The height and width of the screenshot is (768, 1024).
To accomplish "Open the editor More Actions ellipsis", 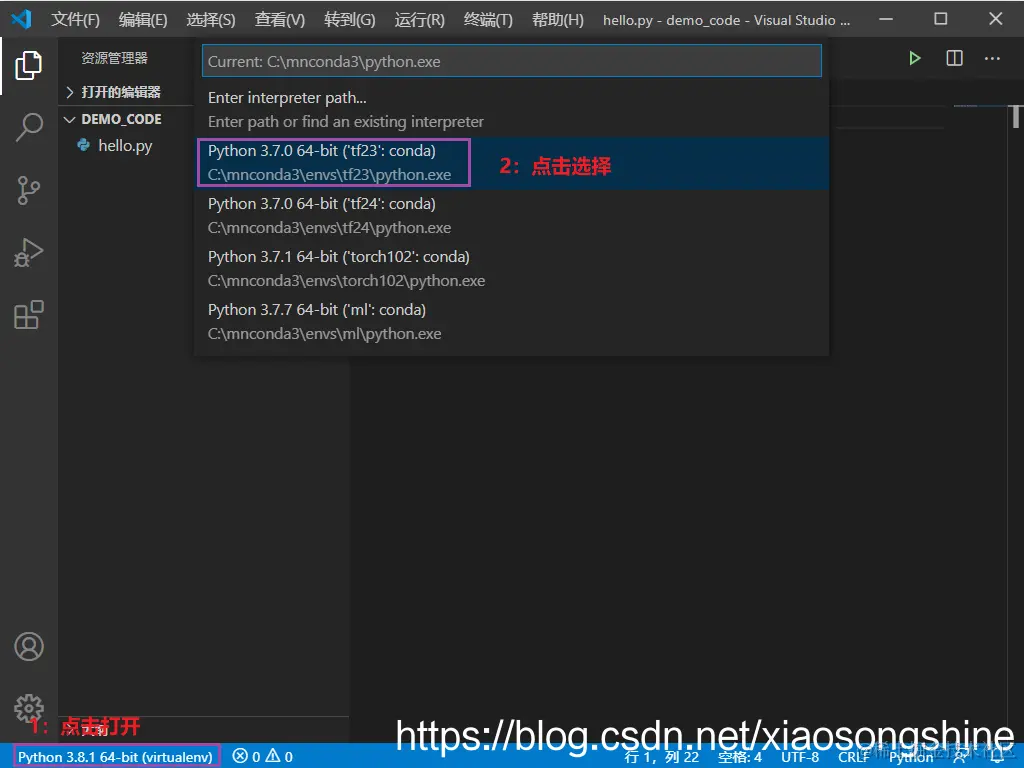I will (x=992, y=59).
